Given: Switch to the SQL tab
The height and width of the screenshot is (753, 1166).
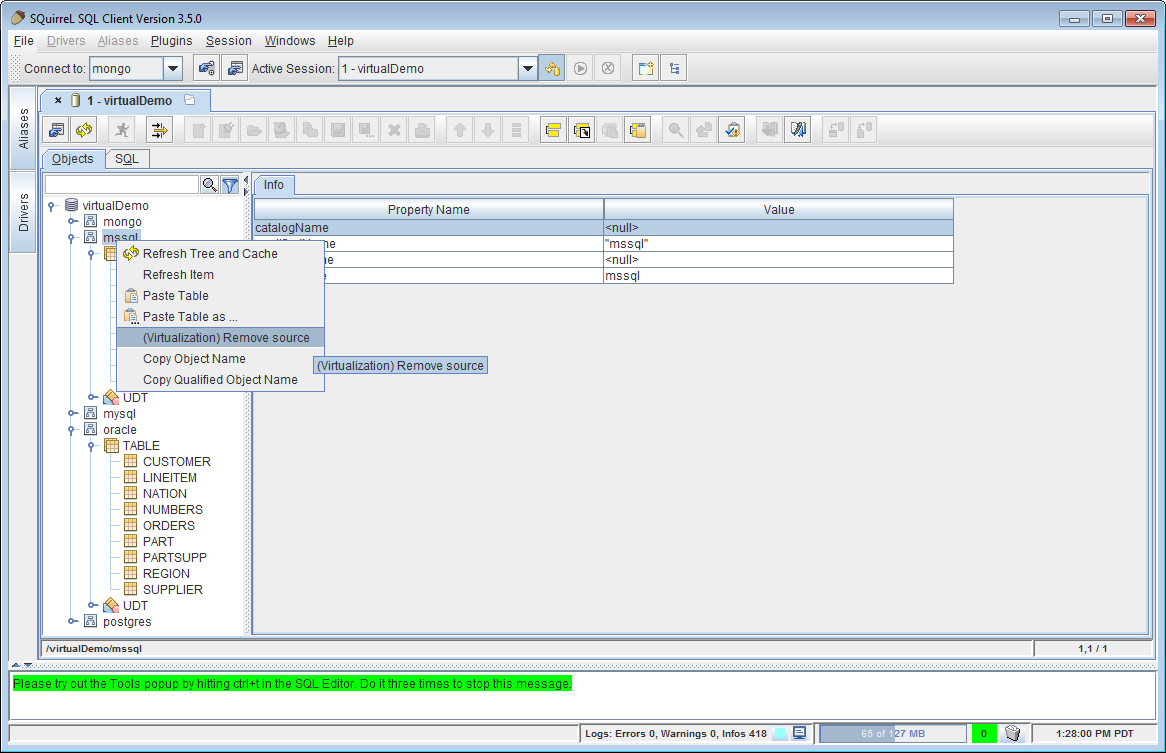Looking at the screenshot, I should [126, 159].
